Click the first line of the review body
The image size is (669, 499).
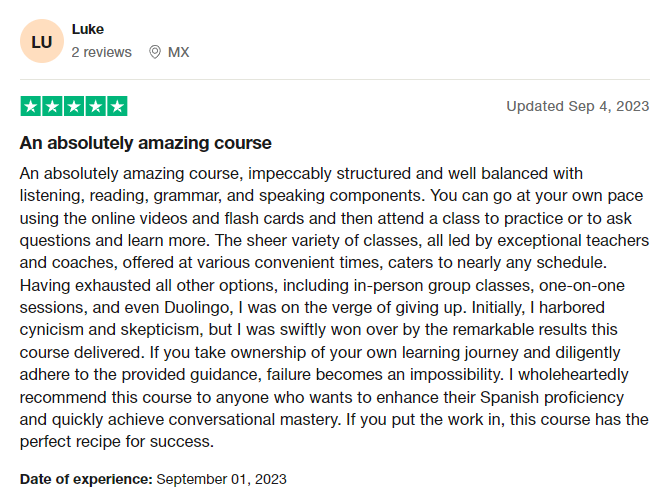301,174
